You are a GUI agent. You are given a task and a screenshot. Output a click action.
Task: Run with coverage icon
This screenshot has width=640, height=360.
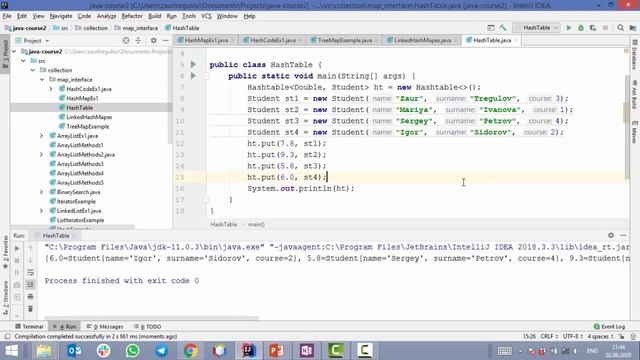(x=593, y=28)
